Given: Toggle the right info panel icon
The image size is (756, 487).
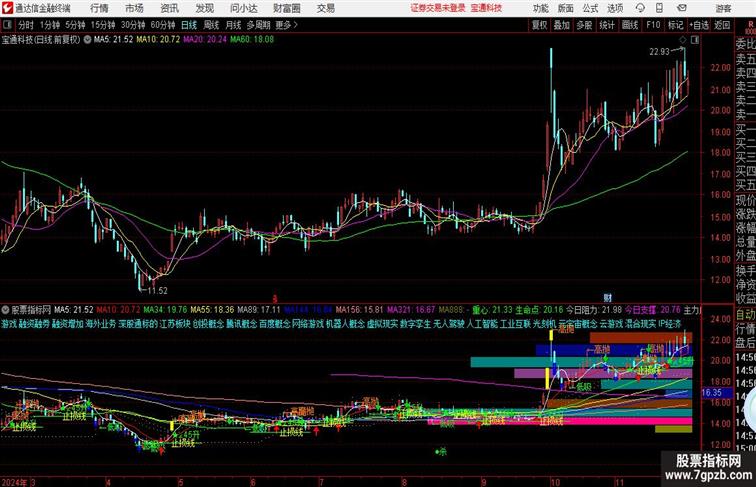Looking at the screenshot, I should pyautogui.click(x=695, y=40).
